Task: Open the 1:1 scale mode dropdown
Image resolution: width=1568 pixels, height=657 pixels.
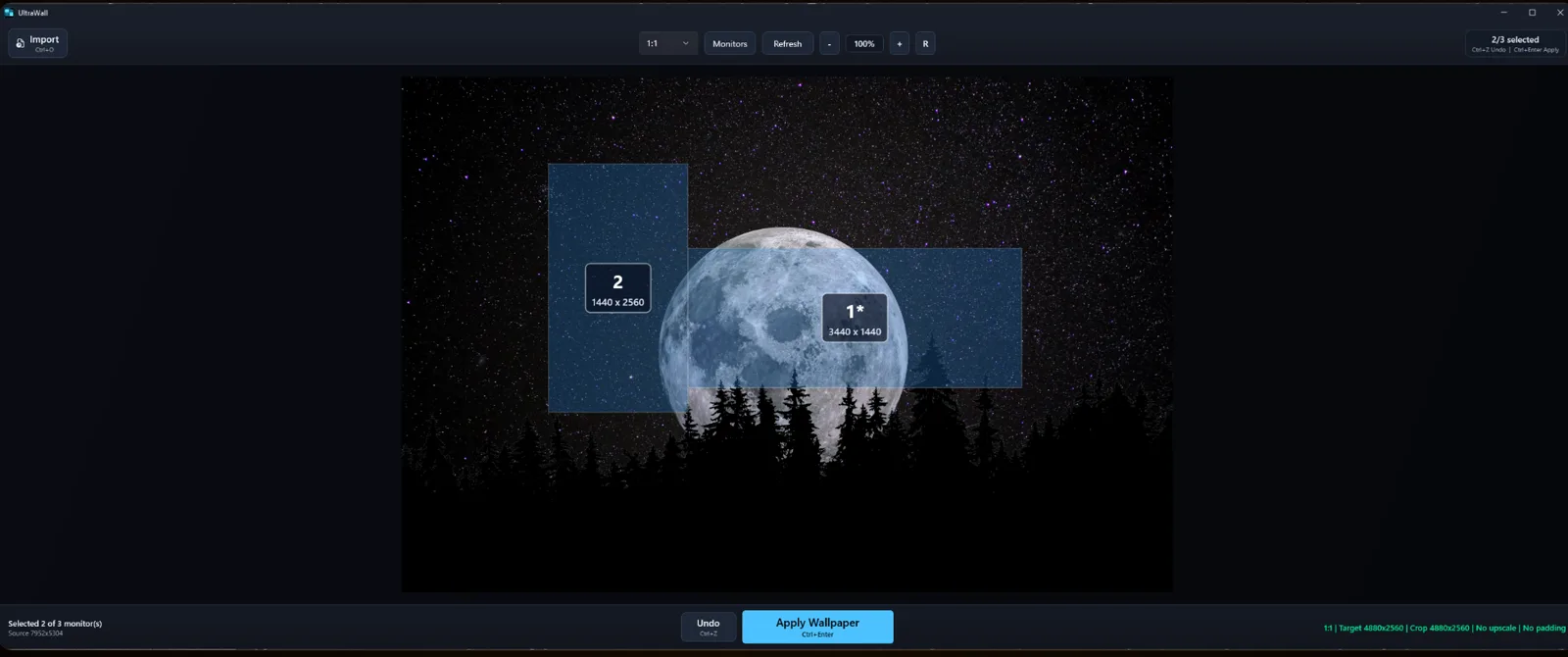Action: pyautogui.click(x=668, y=44)
